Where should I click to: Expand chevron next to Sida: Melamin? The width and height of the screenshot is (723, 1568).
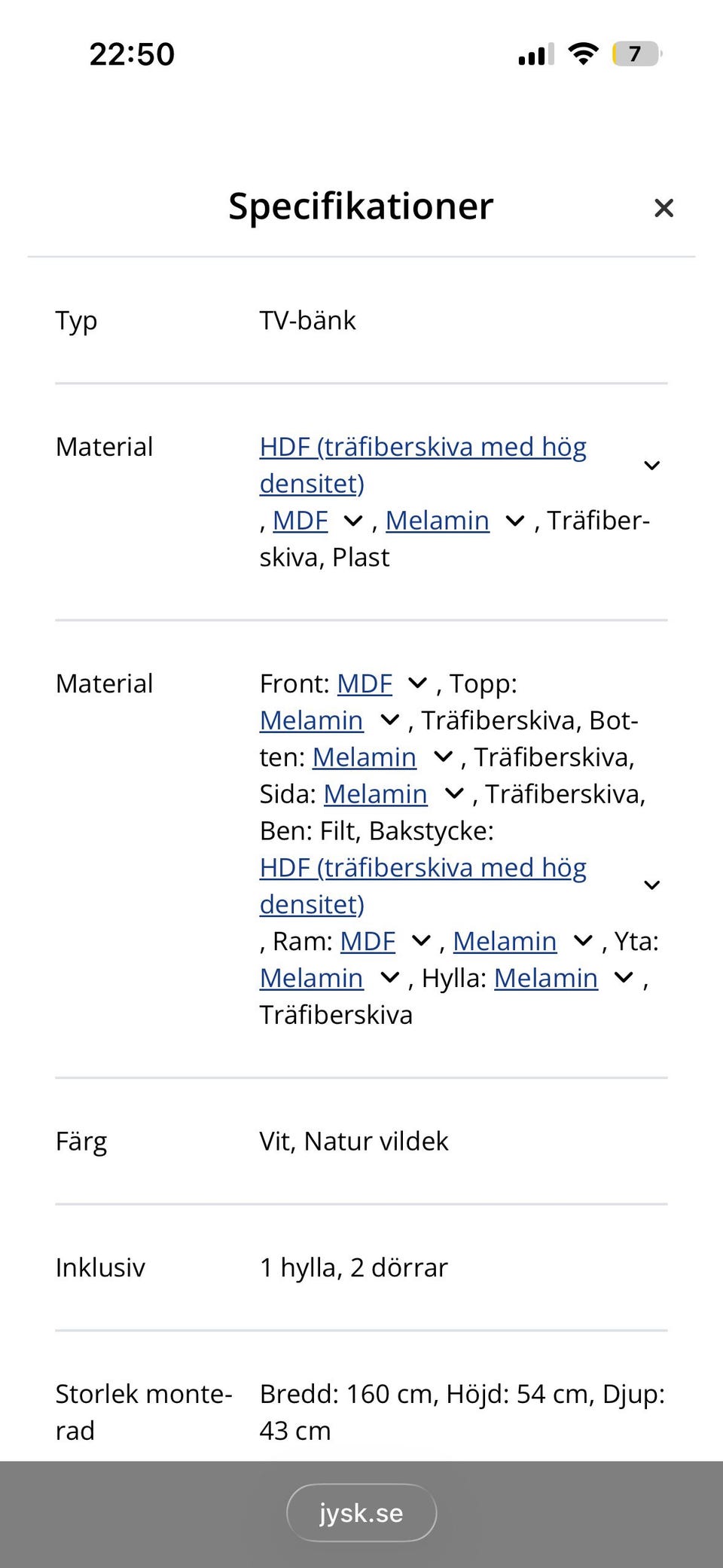454,794
